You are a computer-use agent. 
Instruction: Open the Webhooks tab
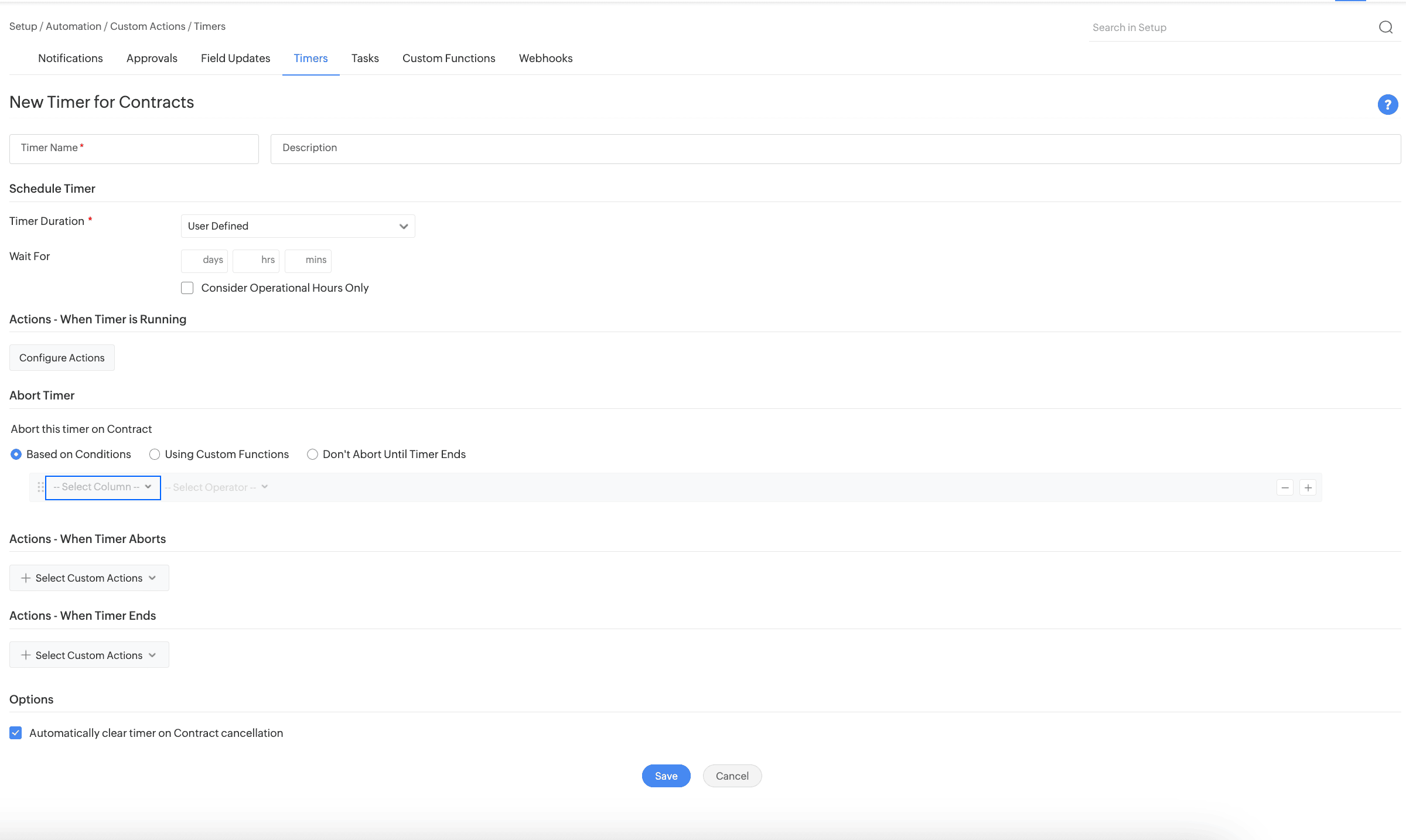point(545,59)
